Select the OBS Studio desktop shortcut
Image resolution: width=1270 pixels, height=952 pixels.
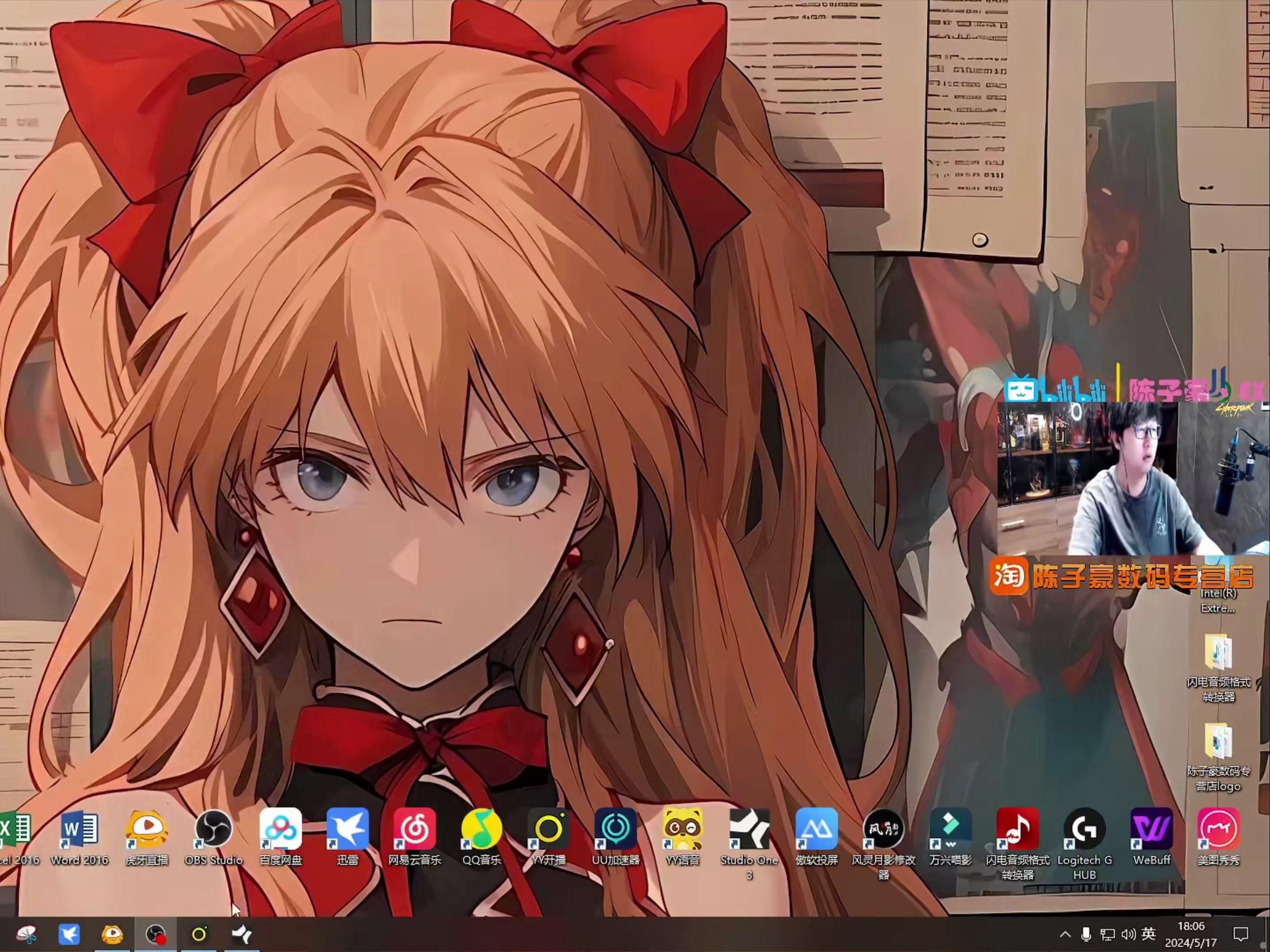coord(214,837)
